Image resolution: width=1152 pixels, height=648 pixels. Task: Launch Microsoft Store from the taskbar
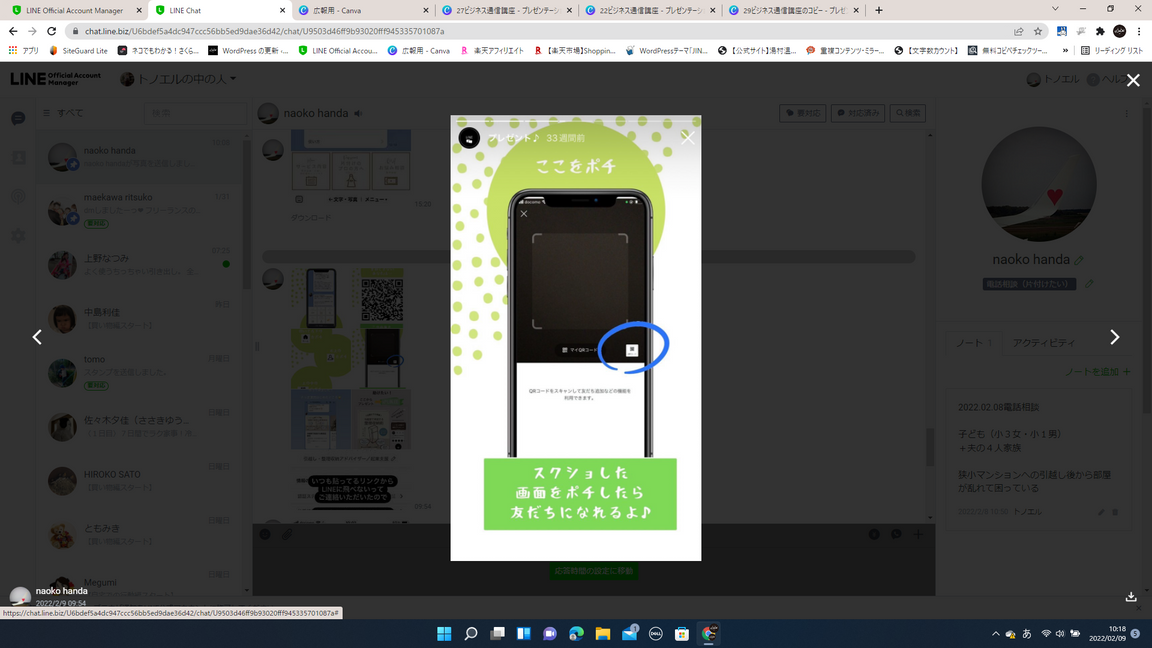682,634
